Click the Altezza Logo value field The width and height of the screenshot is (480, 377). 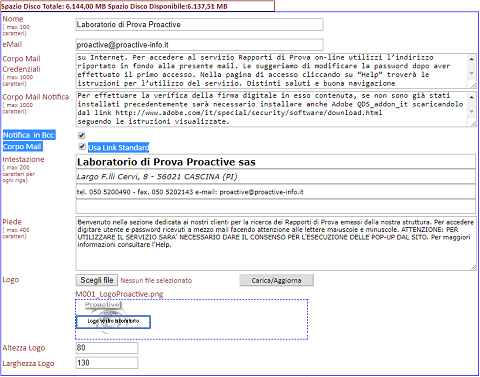(107, 348)
